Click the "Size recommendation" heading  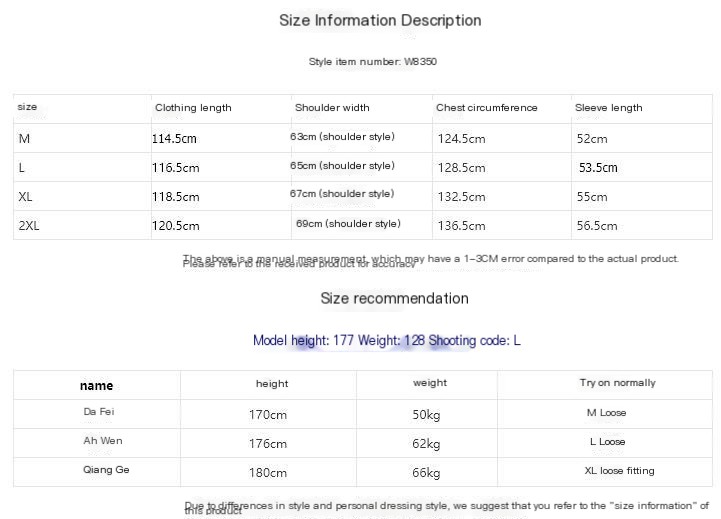pyautogui.click(x=394, y=298)
